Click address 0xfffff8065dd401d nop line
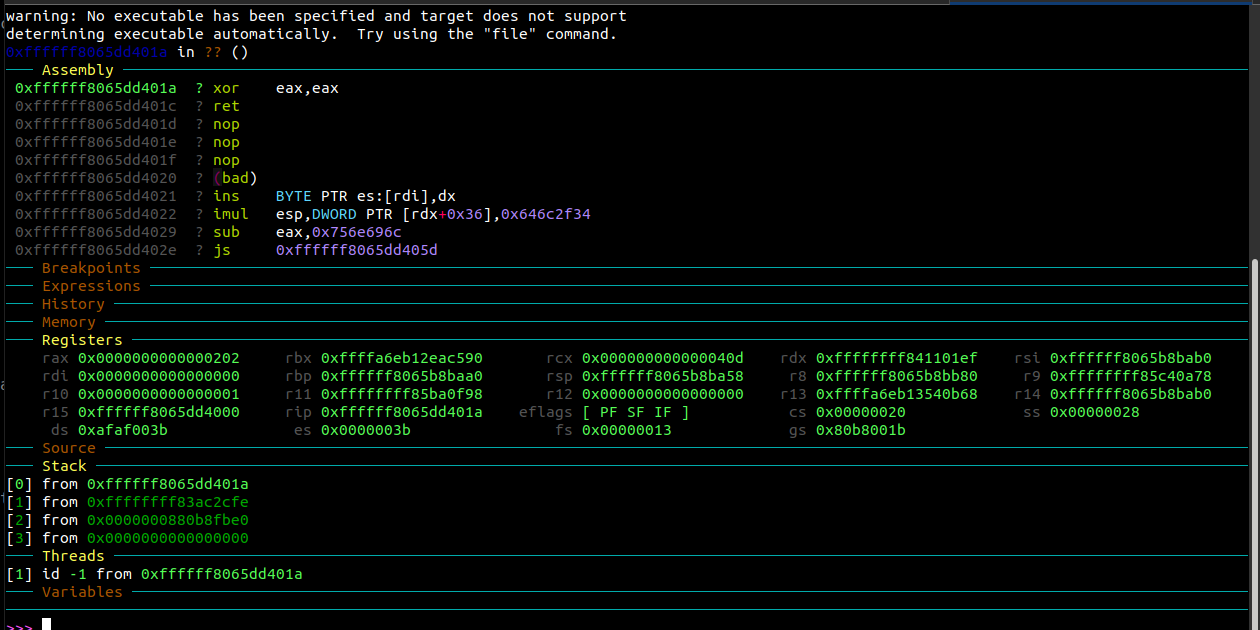Viewport: 1260px width, 630px height. 127,124
